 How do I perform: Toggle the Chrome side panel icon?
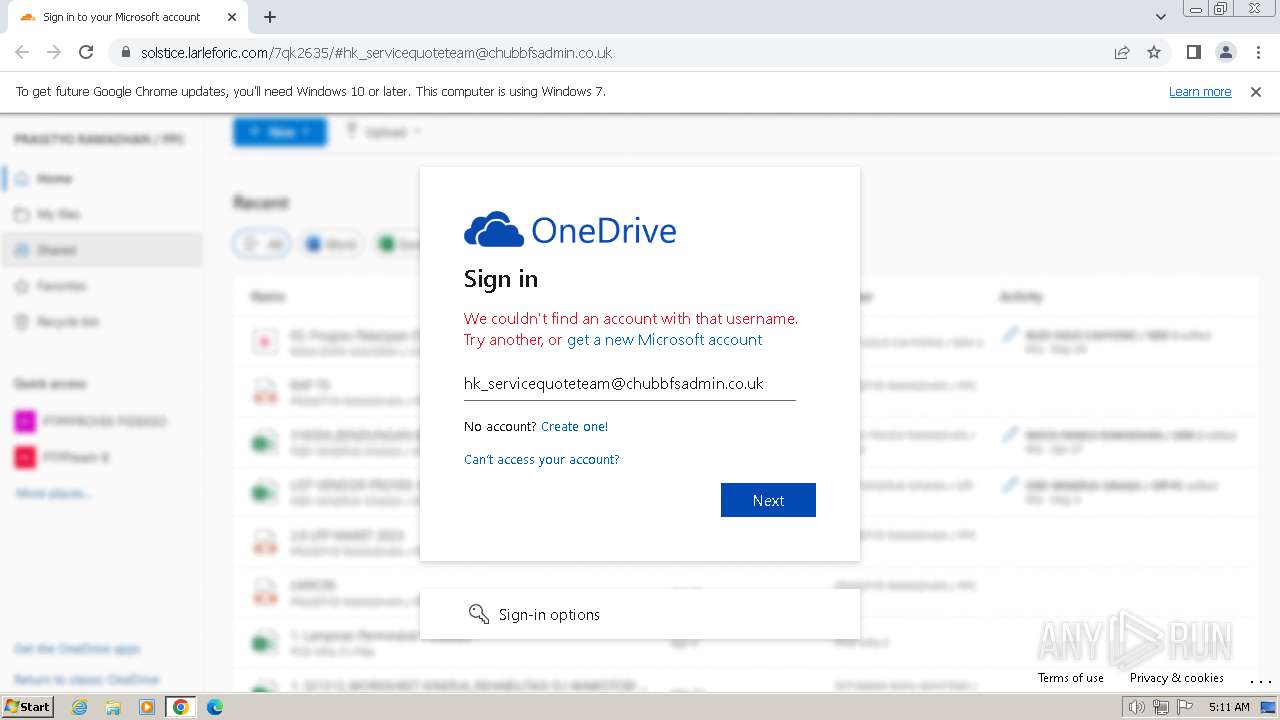(x=1193, y=52)
